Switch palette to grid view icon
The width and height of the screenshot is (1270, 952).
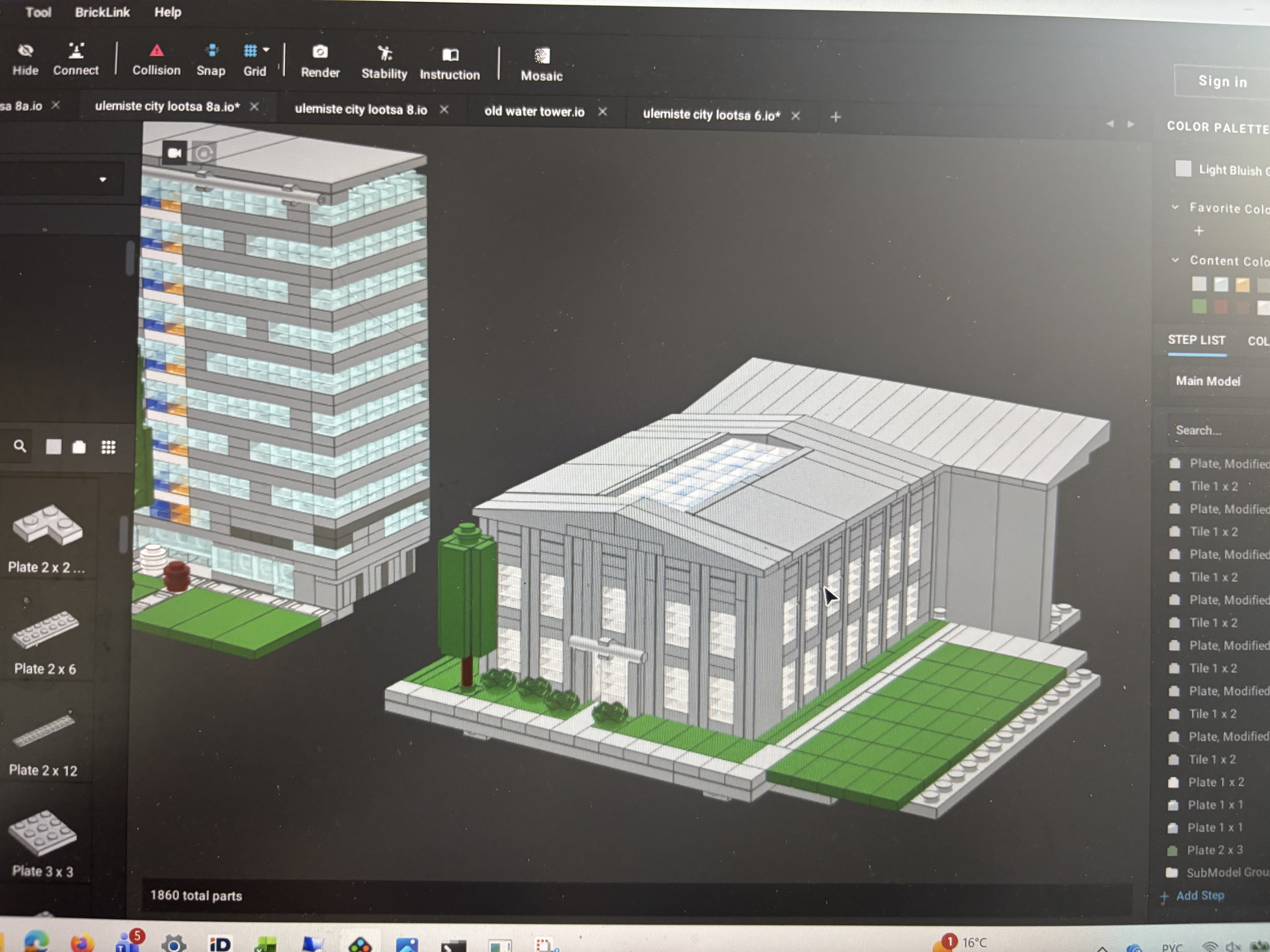109,447
